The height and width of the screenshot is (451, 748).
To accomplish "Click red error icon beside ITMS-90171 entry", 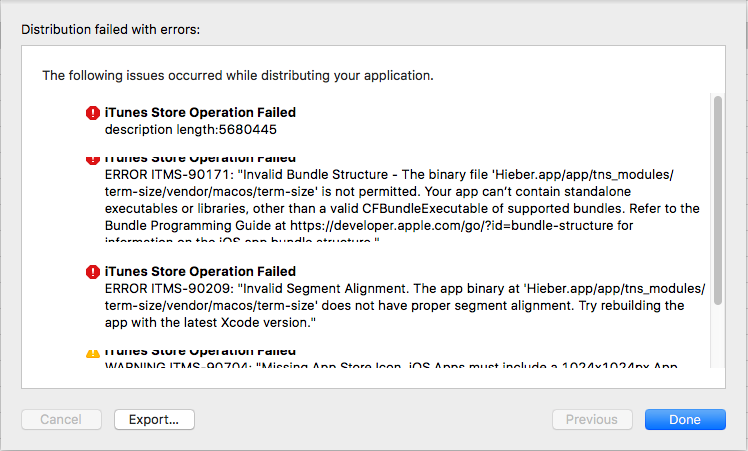I will 93,160.
